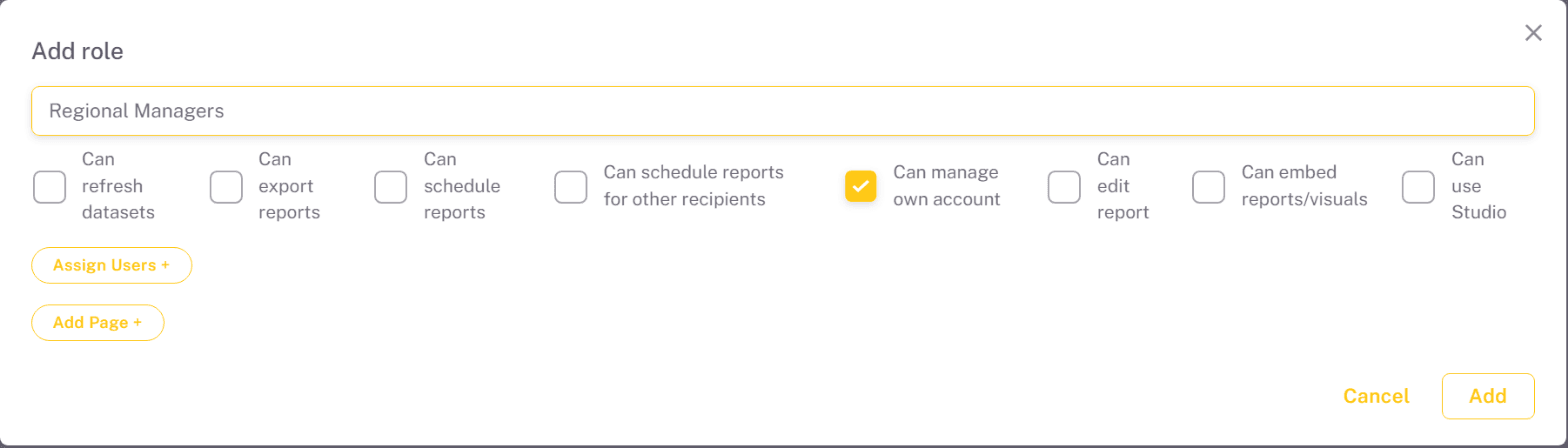
Task: Uncheck the Can manage own account checkbox
Action: pyautogui.click(x=861, y=186)
